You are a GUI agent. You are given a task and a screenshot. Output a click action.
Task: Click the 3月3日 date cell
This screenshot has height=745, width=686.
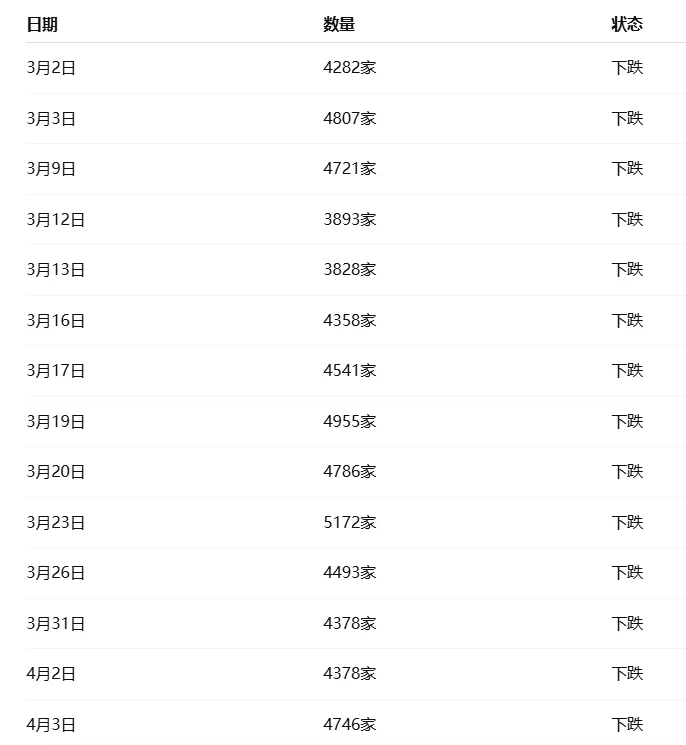click(x=51, y=118)
